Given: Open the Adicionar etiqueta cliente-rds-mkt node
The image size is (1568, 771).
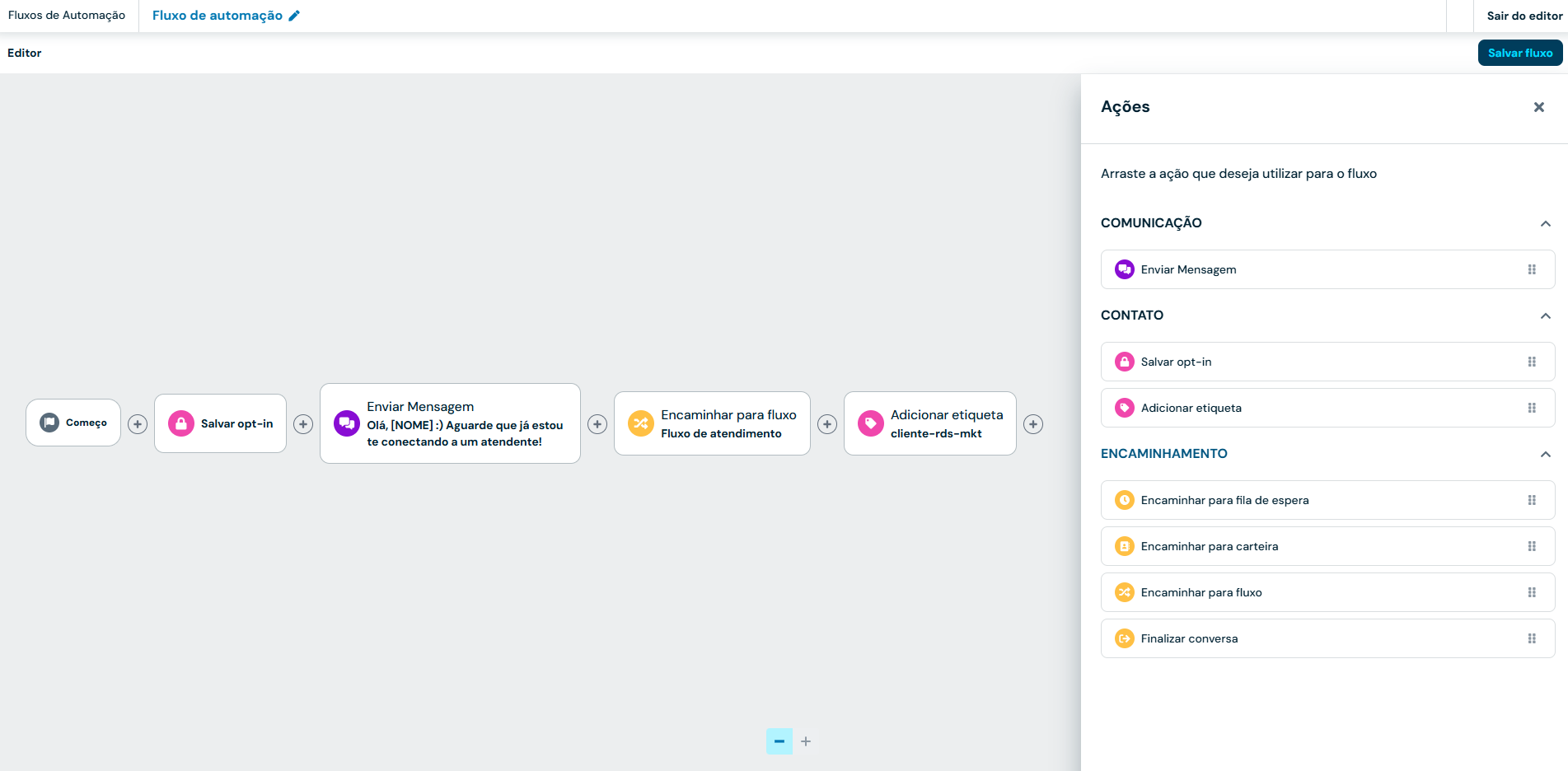Looking at the screenshot, I should pyautogui.click(x=929, y=423).
